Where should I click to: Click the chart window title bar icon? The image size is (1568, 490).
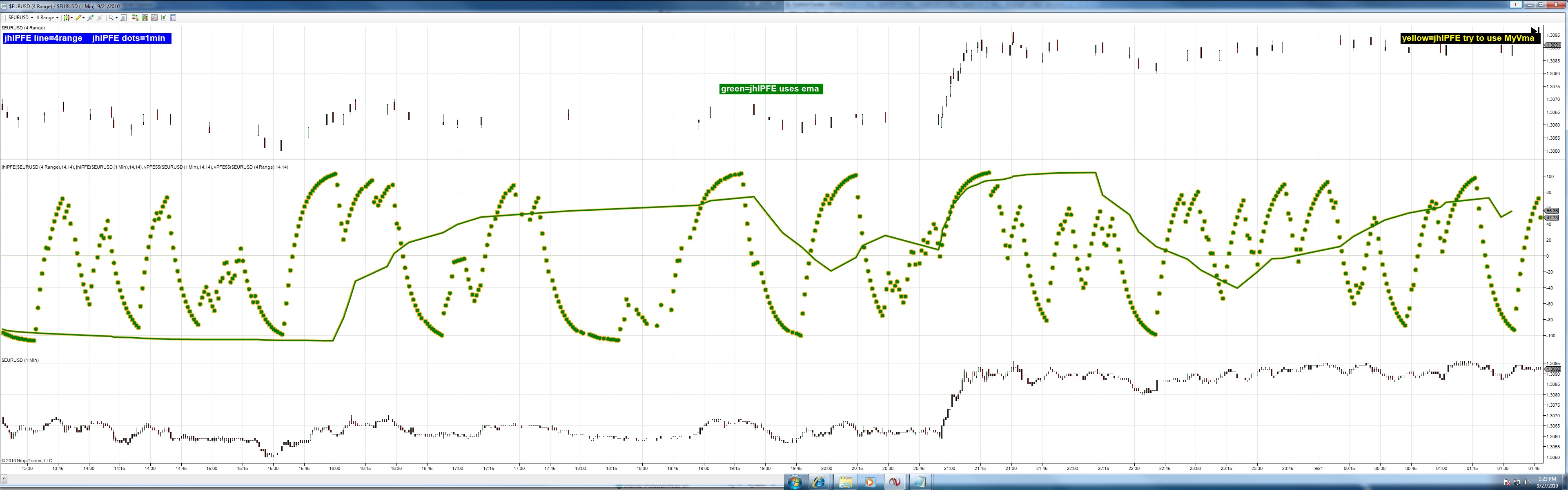click(x=4, y=6)
